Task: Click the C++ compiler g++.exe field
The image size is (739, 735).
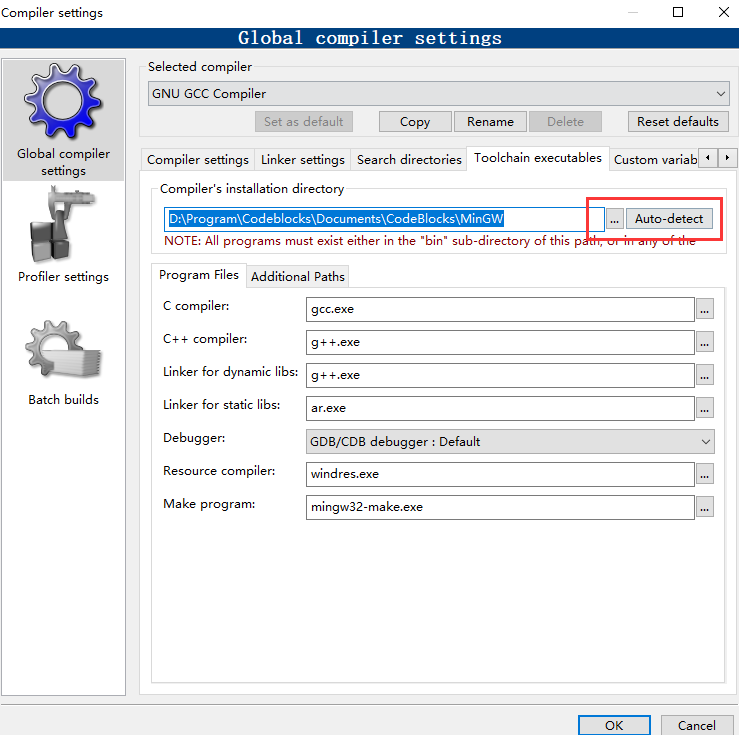Action: pos(500,342)
